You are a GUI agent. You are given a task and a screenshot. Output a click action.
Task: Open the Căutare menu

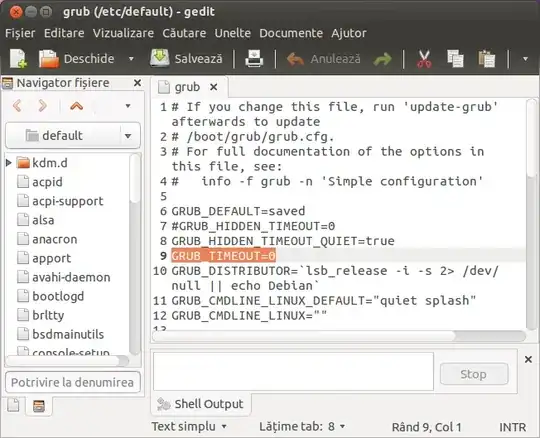coord(184,33)
